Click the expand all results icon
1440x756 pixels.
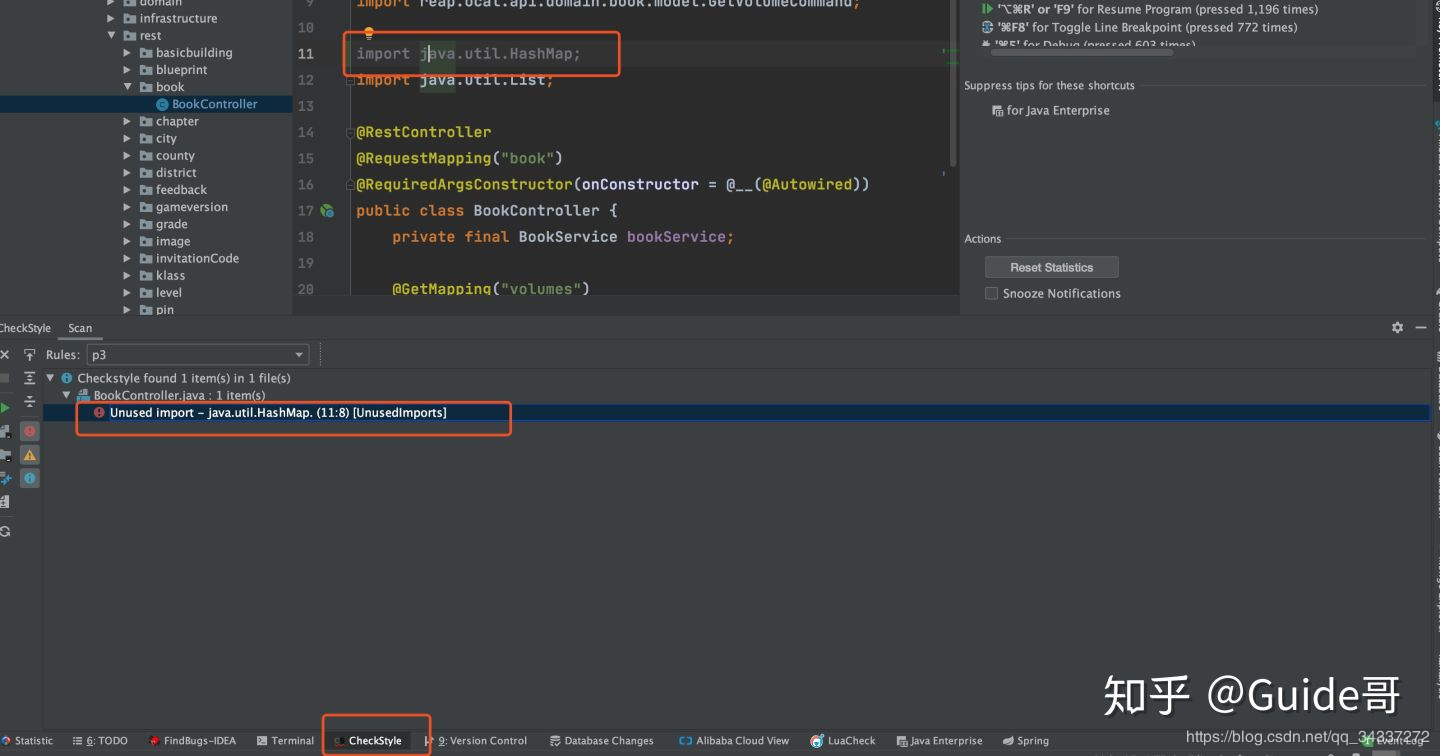[x=30, y=378]
